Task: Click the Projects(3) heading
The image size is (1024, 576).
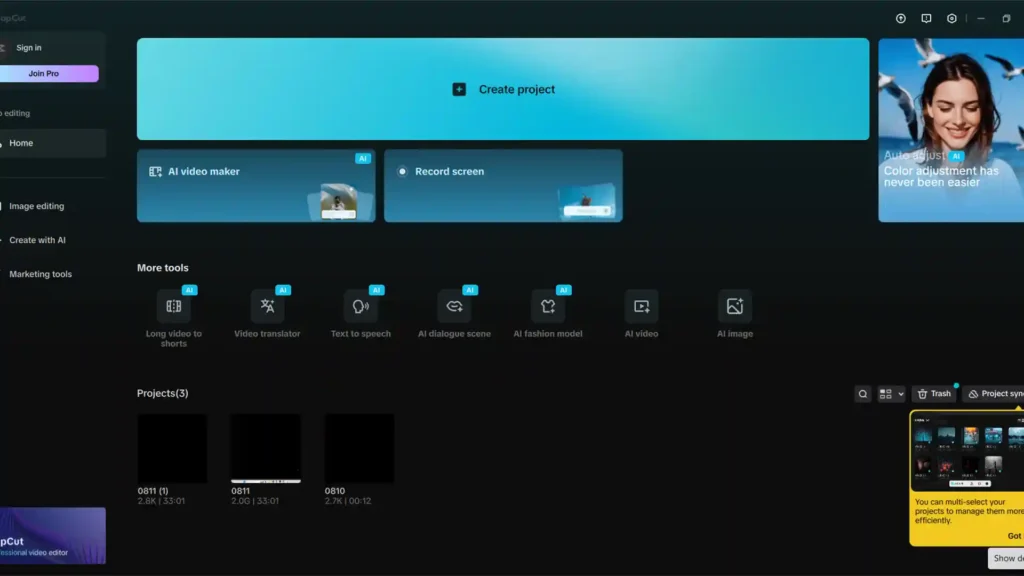Action: click(x=163, y=393)
